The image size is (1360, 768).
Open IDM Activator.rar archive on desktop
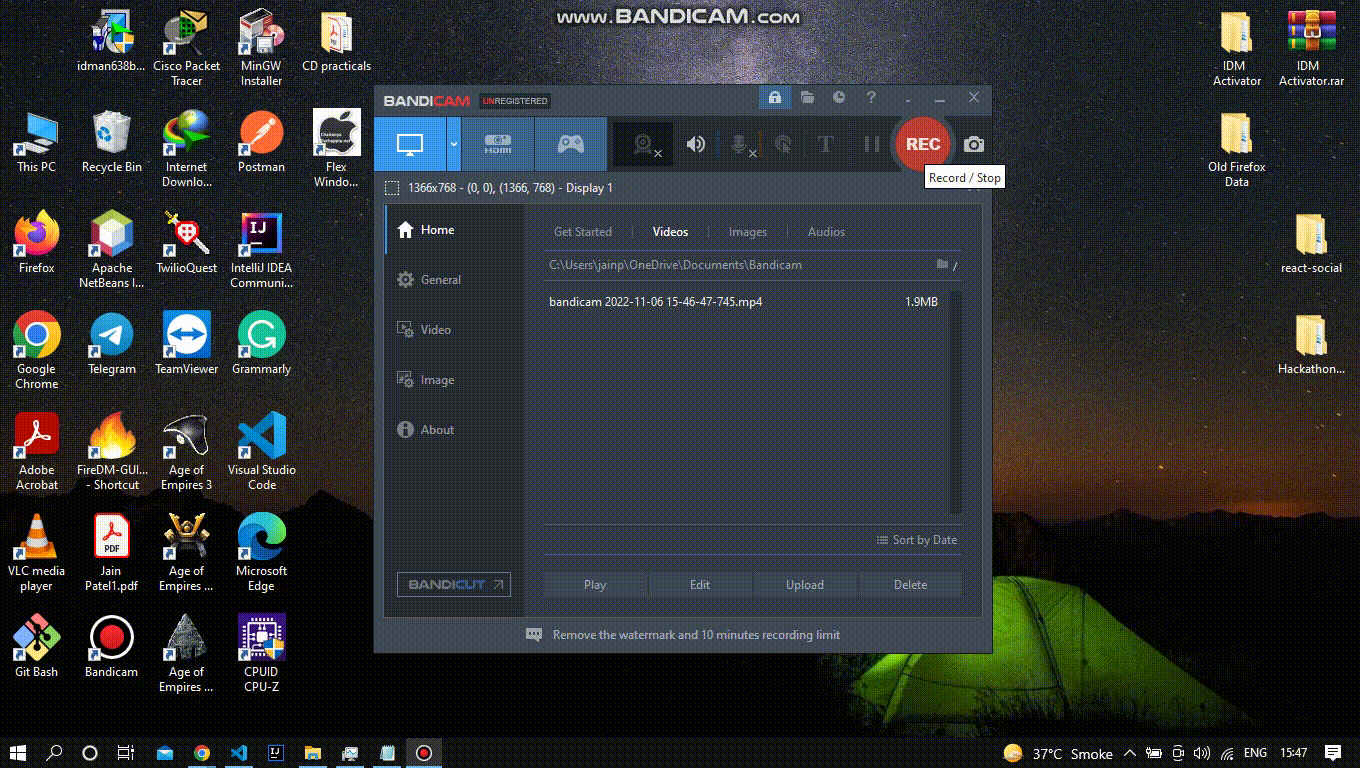[1311, 49]
